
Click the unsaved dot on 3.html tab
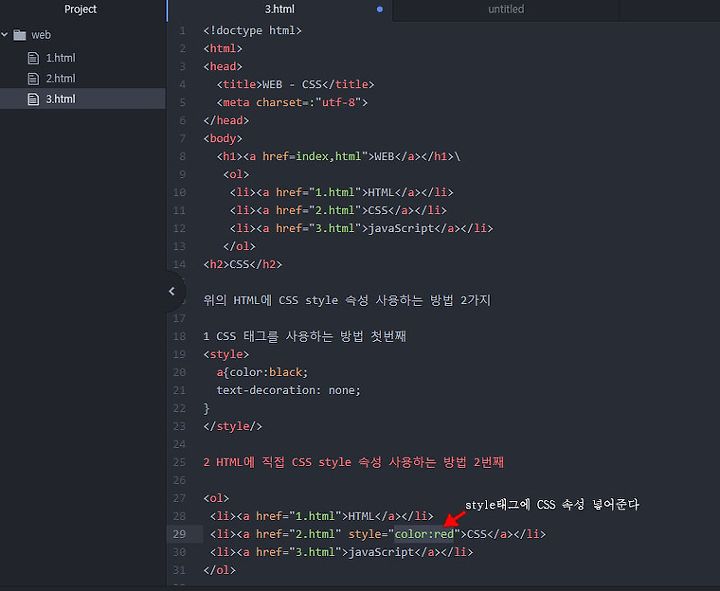tap(380, 9)
